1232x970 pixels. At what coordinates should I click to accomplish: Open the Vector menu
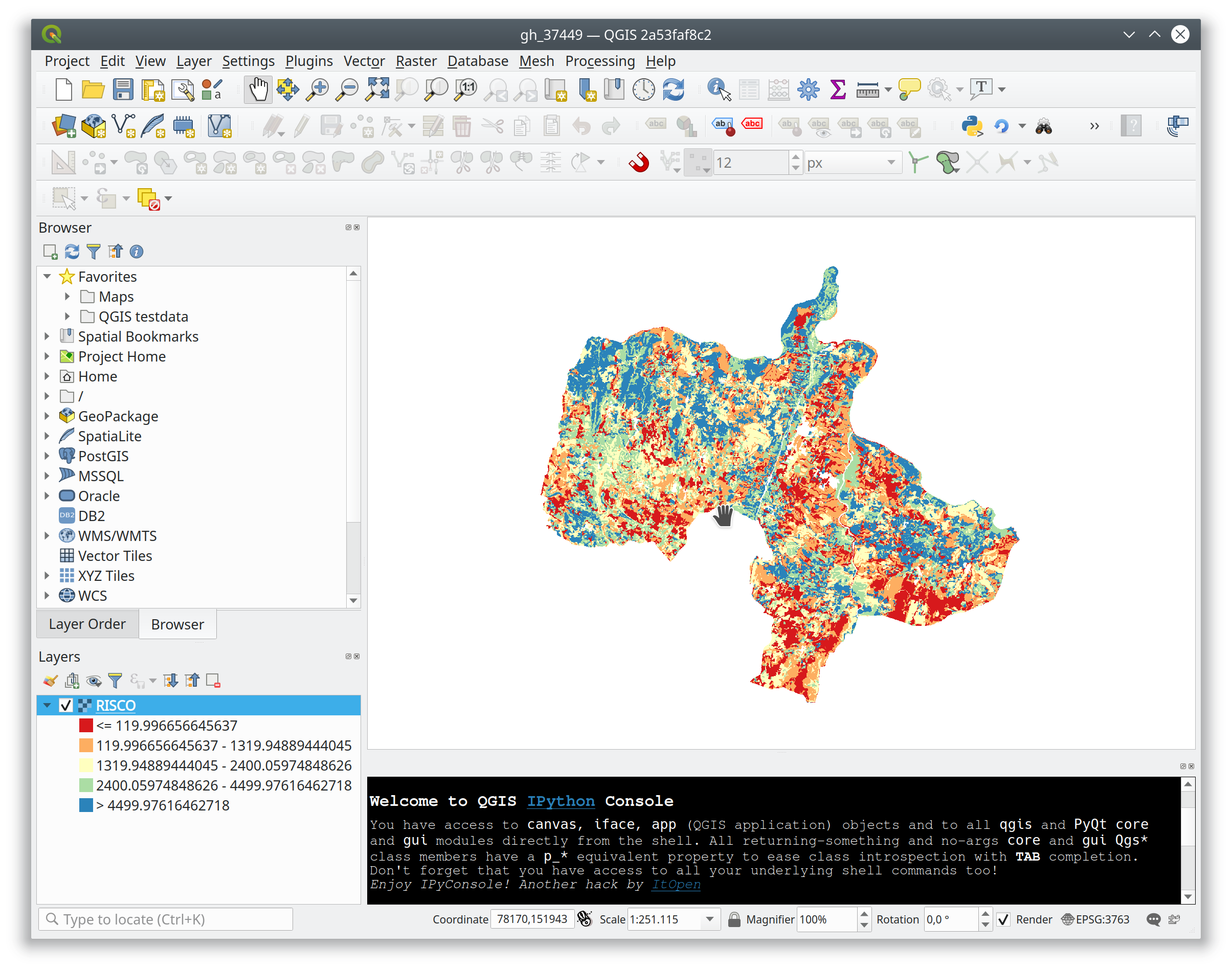point(364,61)
